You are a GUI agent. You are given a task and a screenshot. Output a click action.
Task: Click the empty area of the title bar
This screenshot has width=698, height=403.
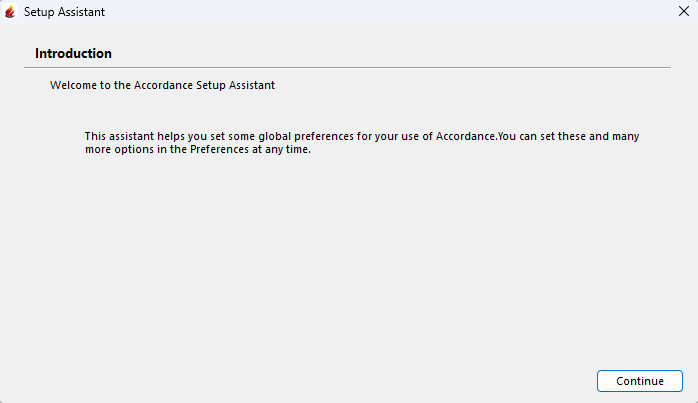tap(380, 12)
